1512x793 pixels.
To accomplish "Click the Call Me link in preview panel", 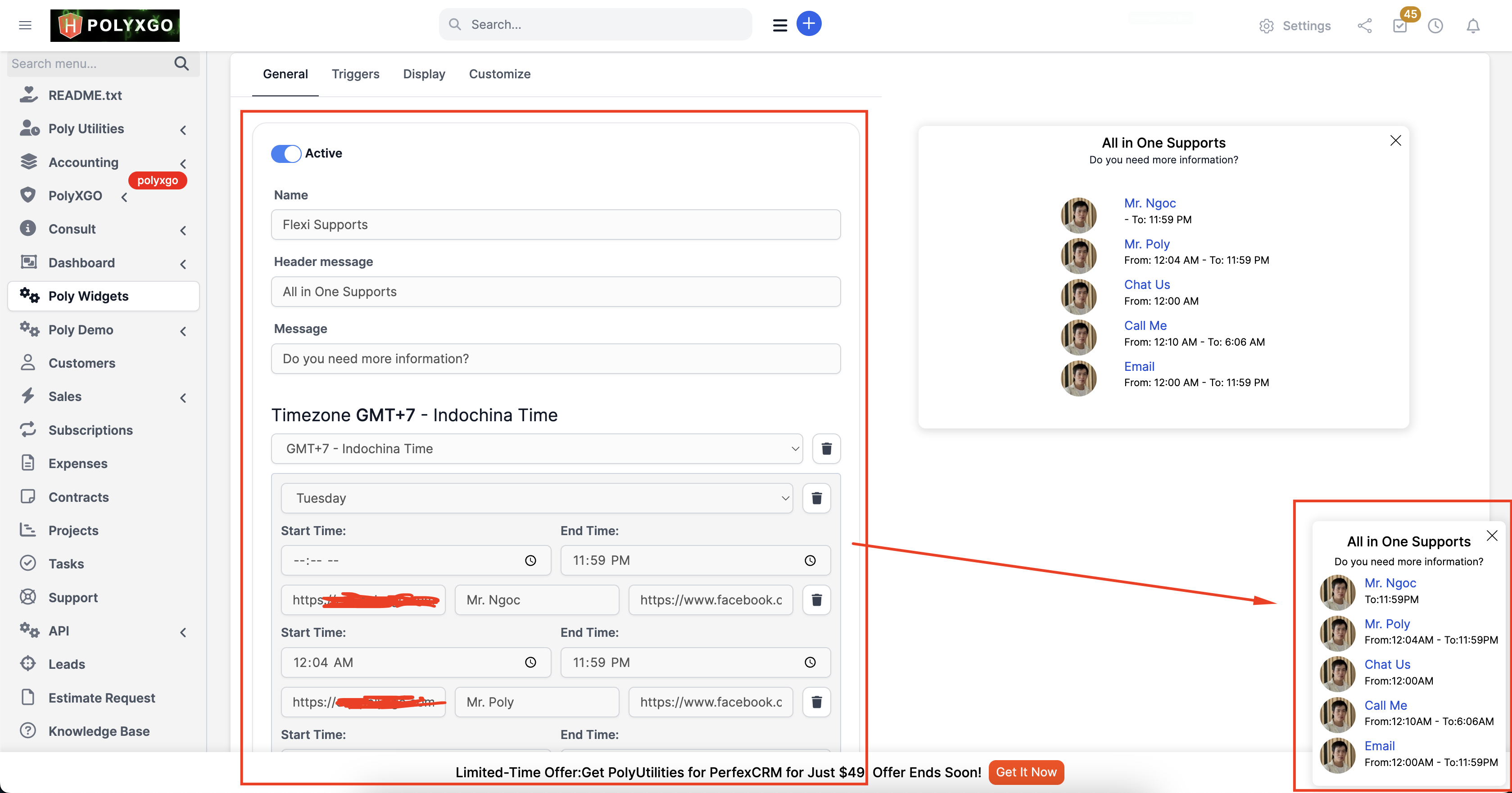I will tap(1145, 325).
